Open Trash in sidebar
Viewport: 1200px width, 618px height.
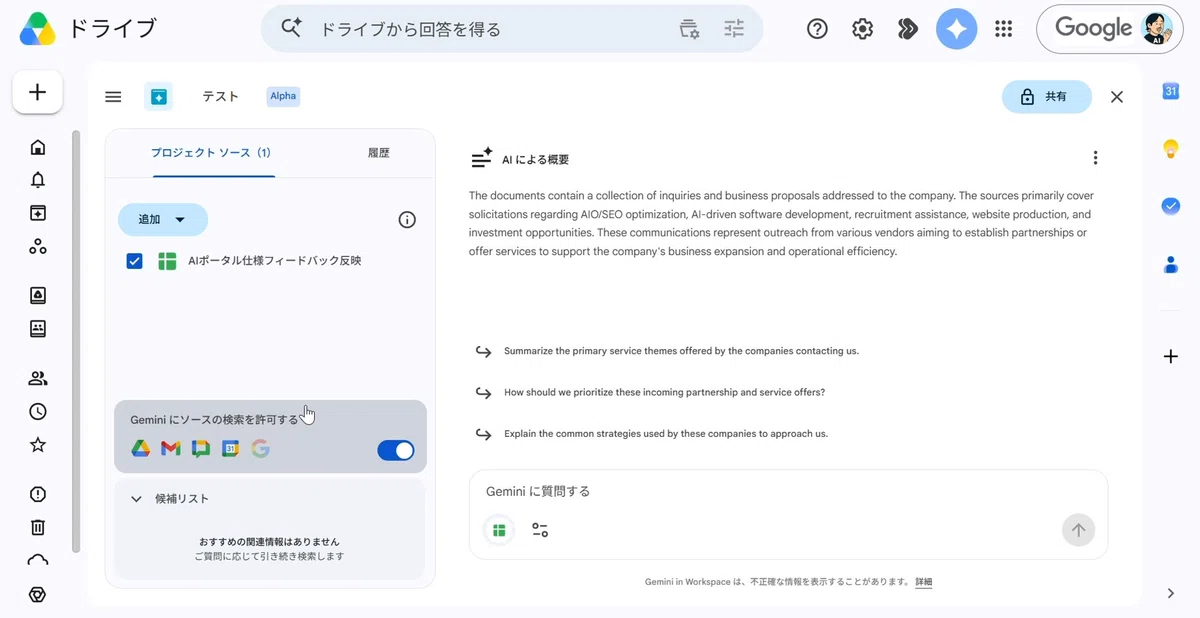[38, 527]
